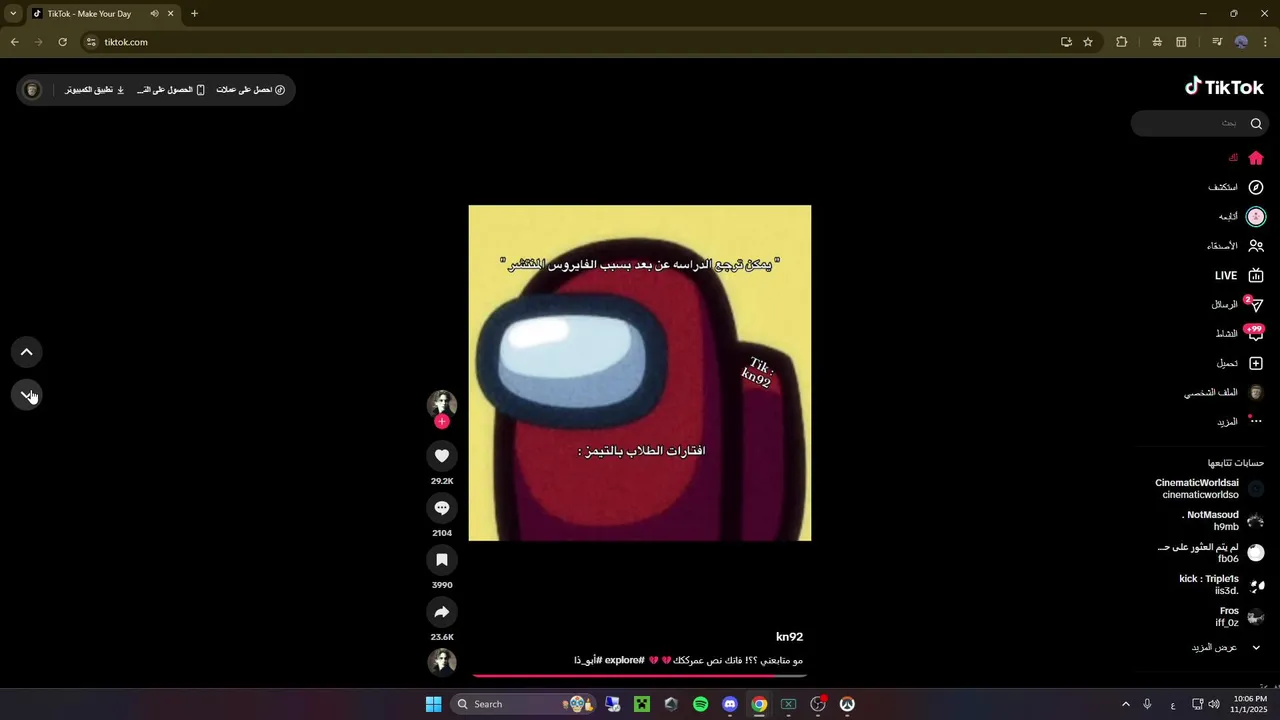The image size is (1280, 720).
Task: Open the taskbar clock showing 10:06 PM
Action: pos(1250,704)
